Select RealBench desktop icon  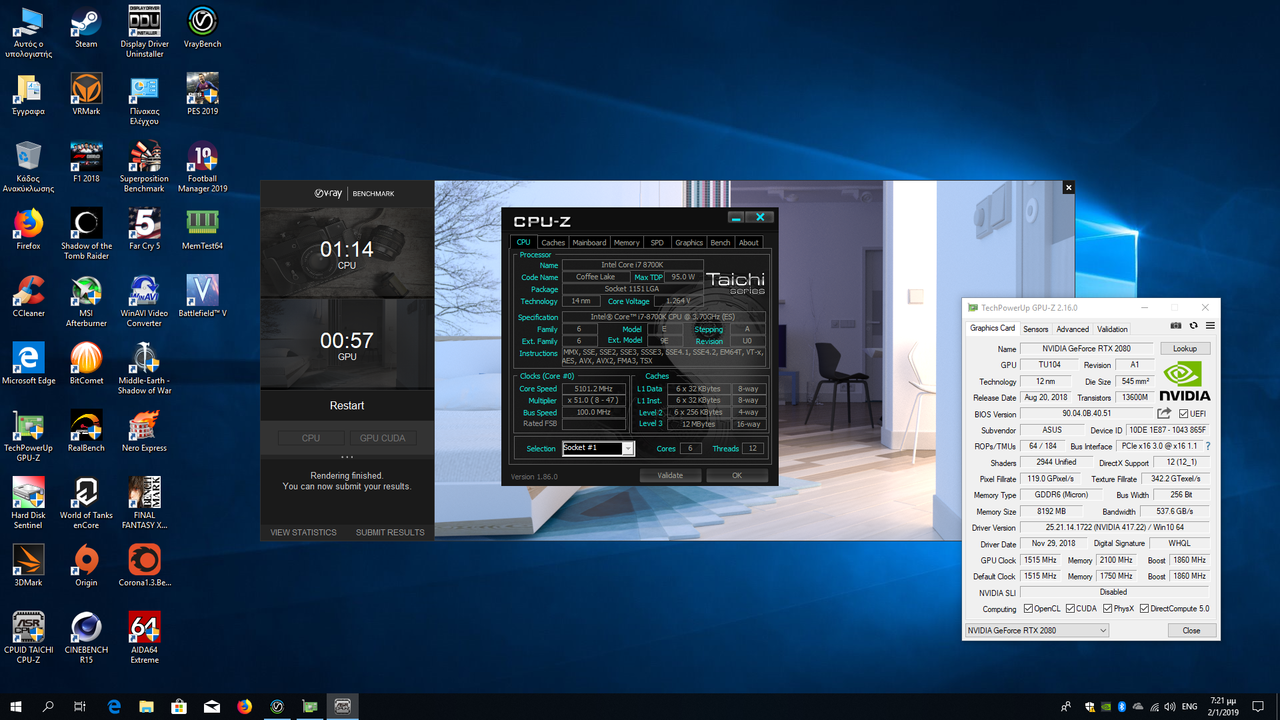point(86,431)
